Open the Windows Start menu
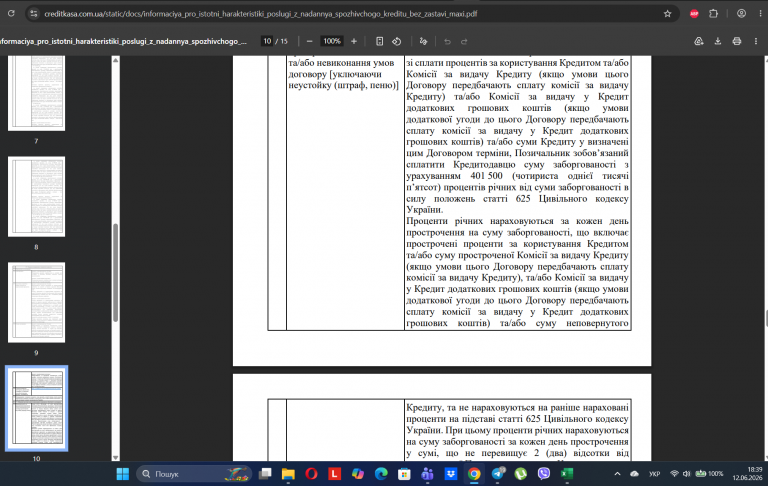Screen dimensions: 768x486 point(122,474)
